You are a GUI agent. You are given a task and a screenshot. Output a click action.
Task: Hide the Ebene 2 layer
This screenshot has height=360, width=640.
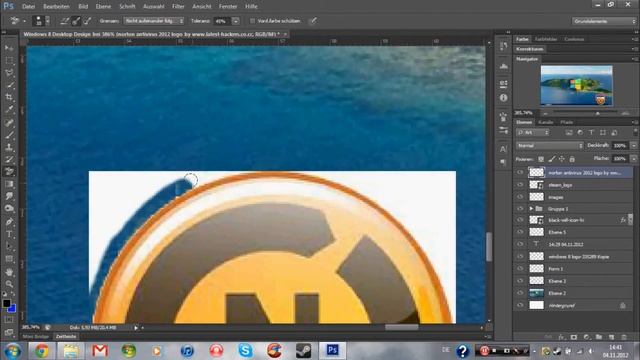520,293
